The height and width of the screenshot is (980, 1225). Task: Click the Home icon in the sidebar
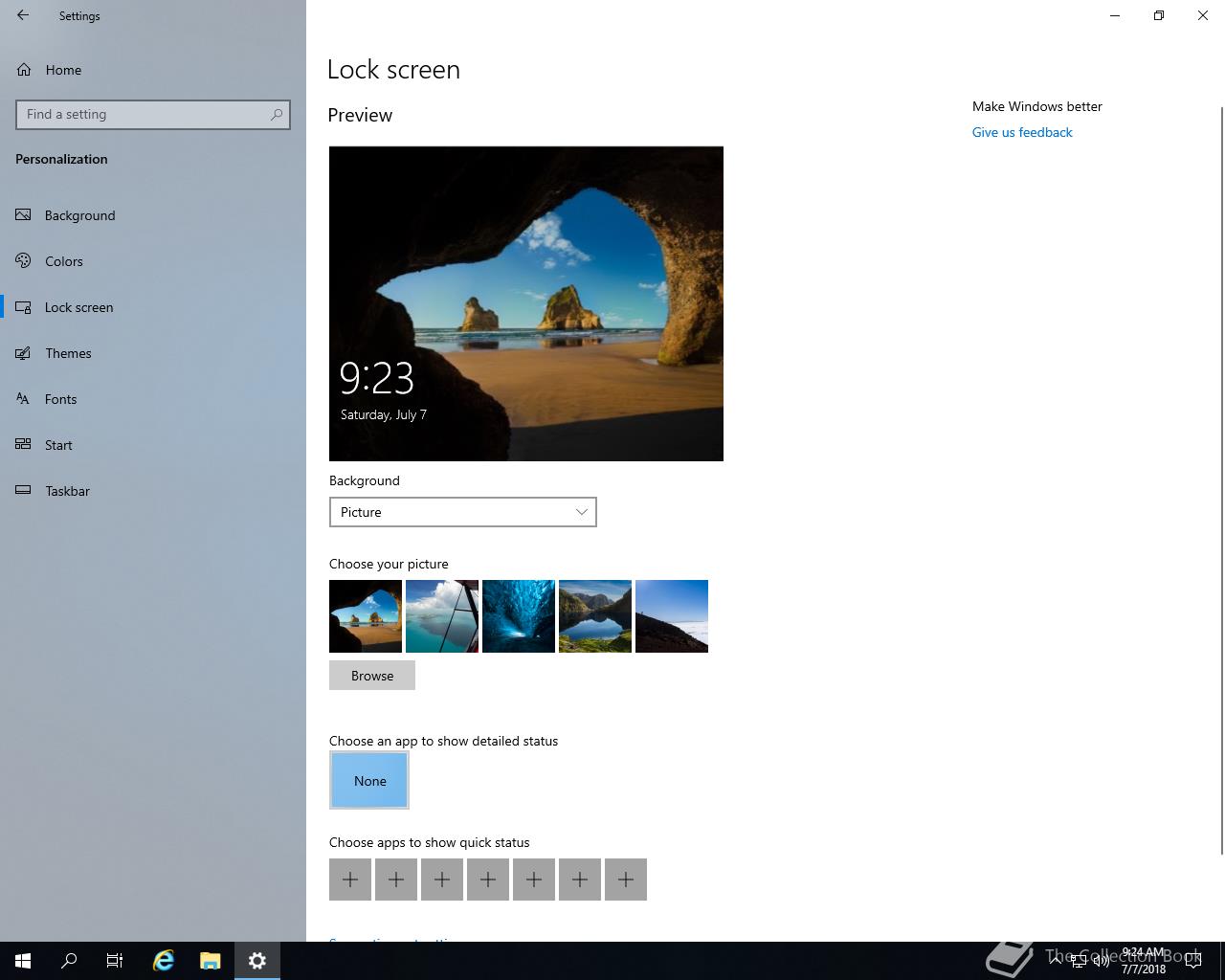click(x=24, y=69)
